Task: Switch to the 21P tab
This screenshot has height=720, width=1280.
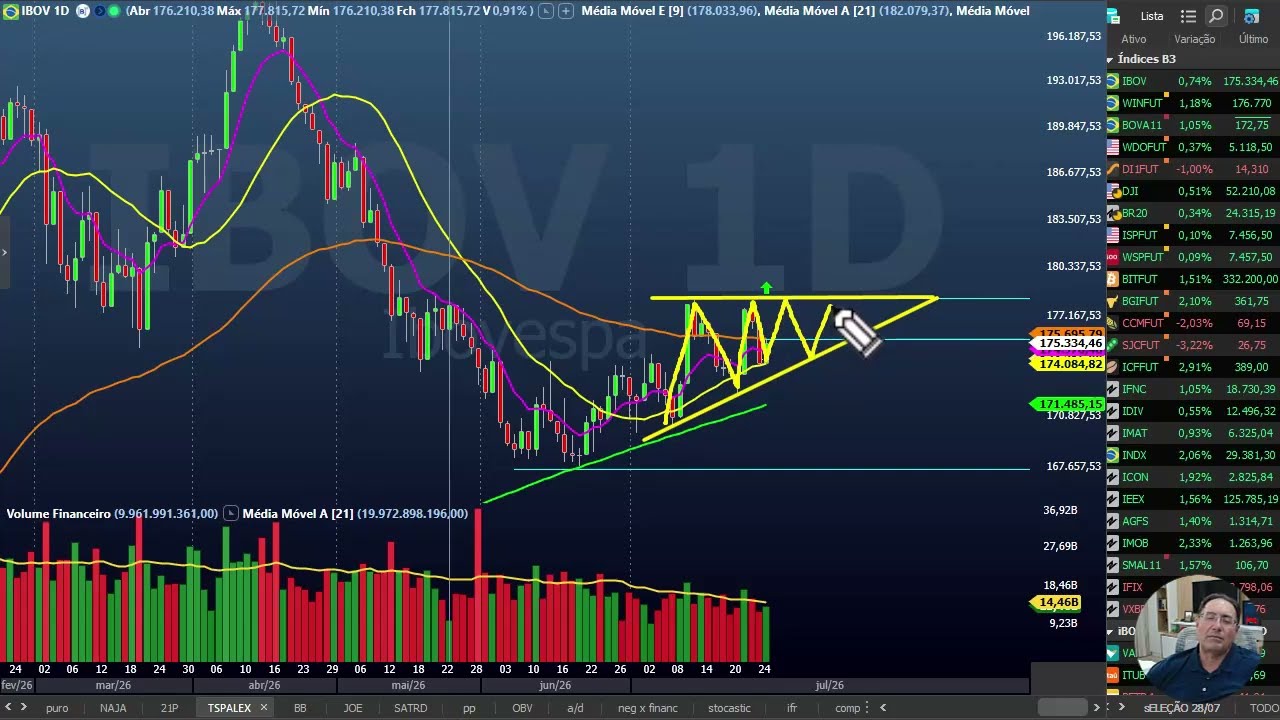Action: click(x=170, y=708)
